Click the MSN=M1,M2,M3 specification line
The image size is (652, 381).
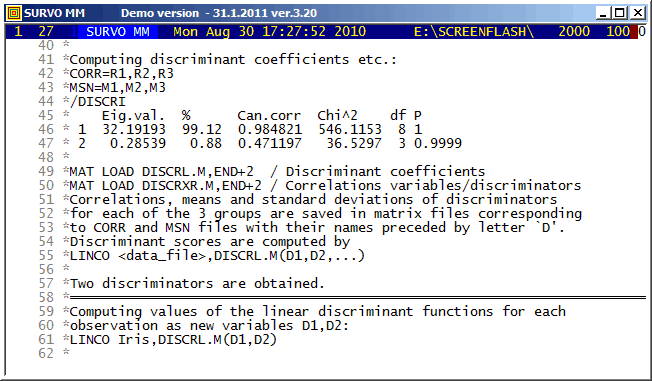(117, 88)
